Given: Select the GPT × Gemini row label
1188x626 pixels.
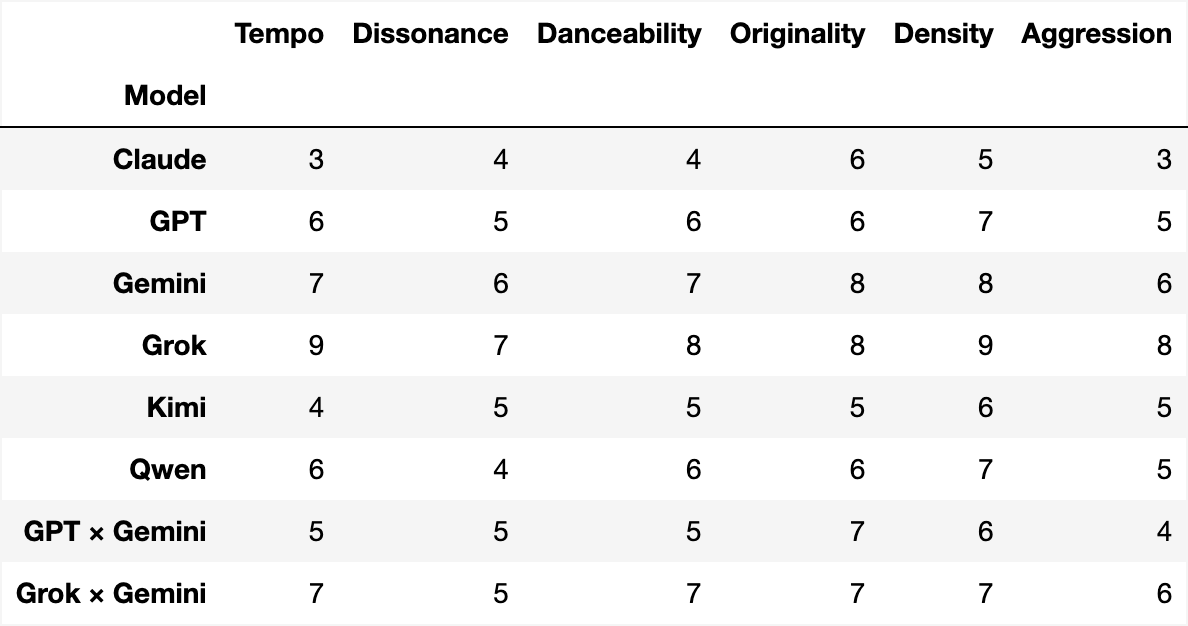Looking at the screenshot, I should click(115, 531).
